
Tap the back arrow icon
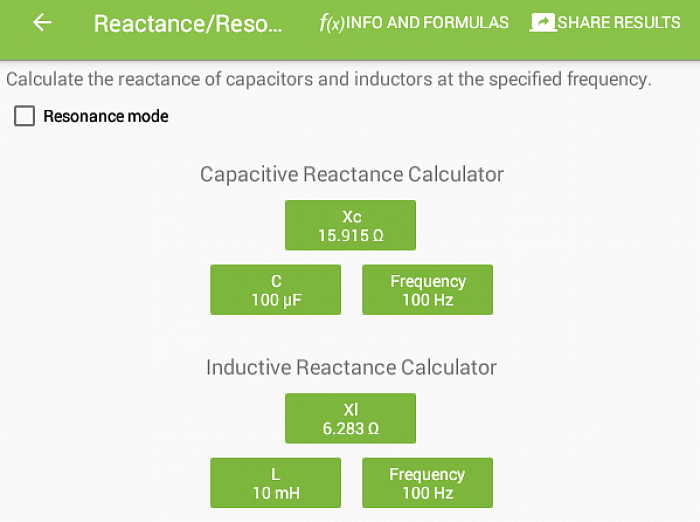(x=42, y=22)
